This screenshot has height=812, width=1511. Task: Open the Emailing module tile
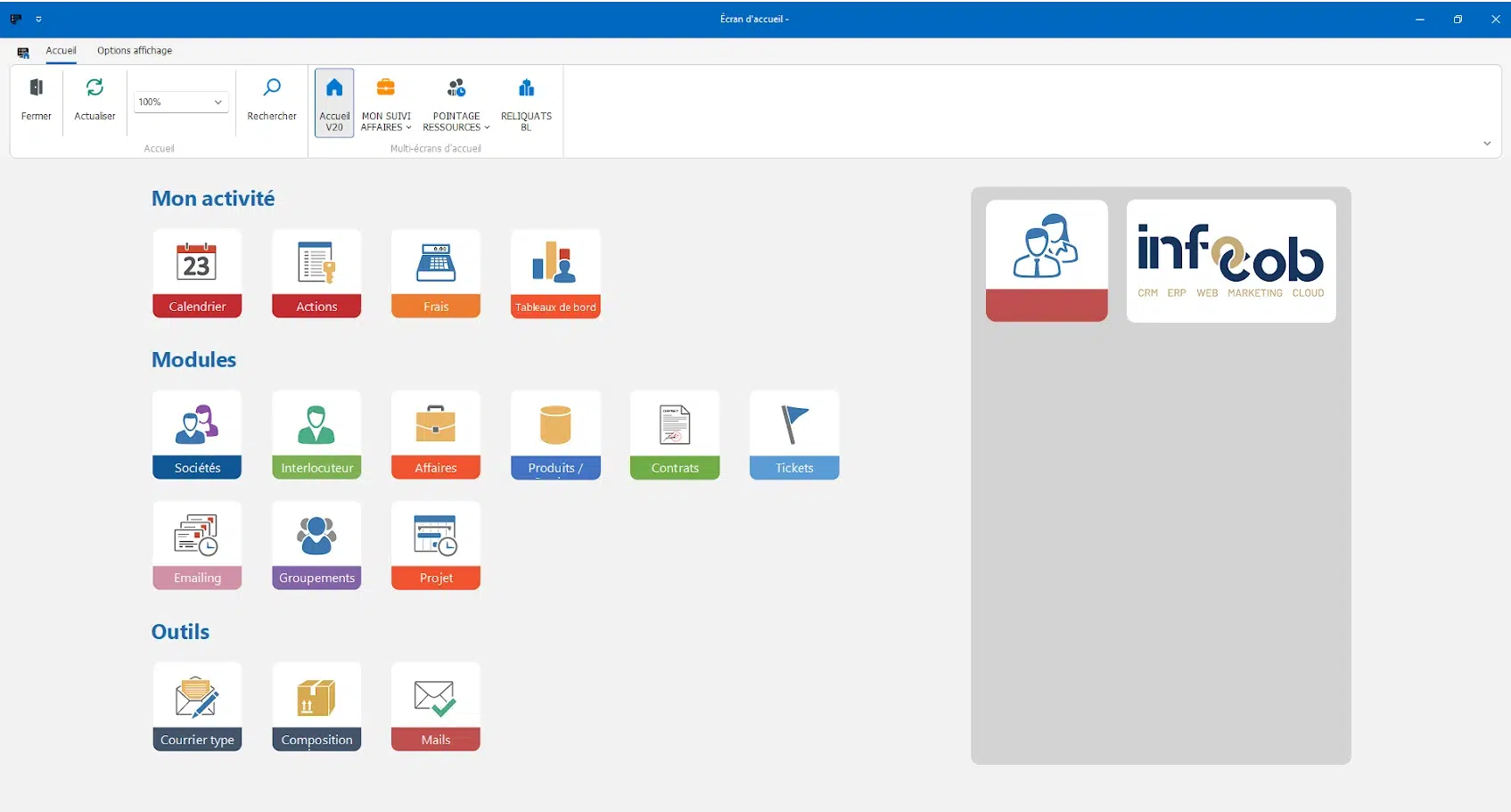pos(197,545)
